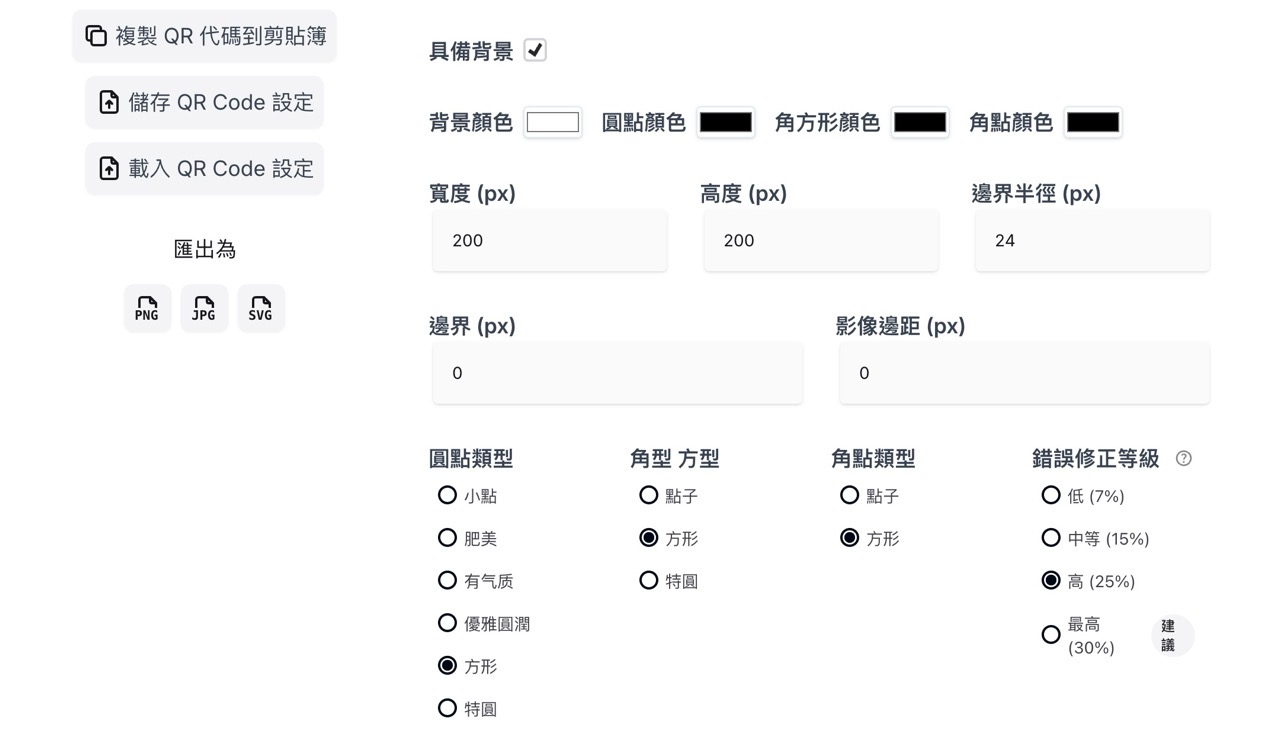The width and height of the screenshot is (1280, 746).
Task: Click 載入 QR Code 設定 button
Action: pos(205,168)
